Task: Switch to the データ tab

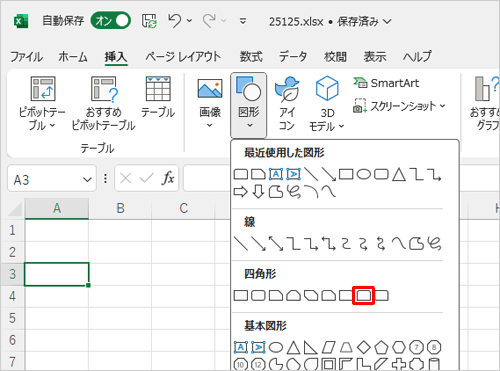Action: point(293,57)
